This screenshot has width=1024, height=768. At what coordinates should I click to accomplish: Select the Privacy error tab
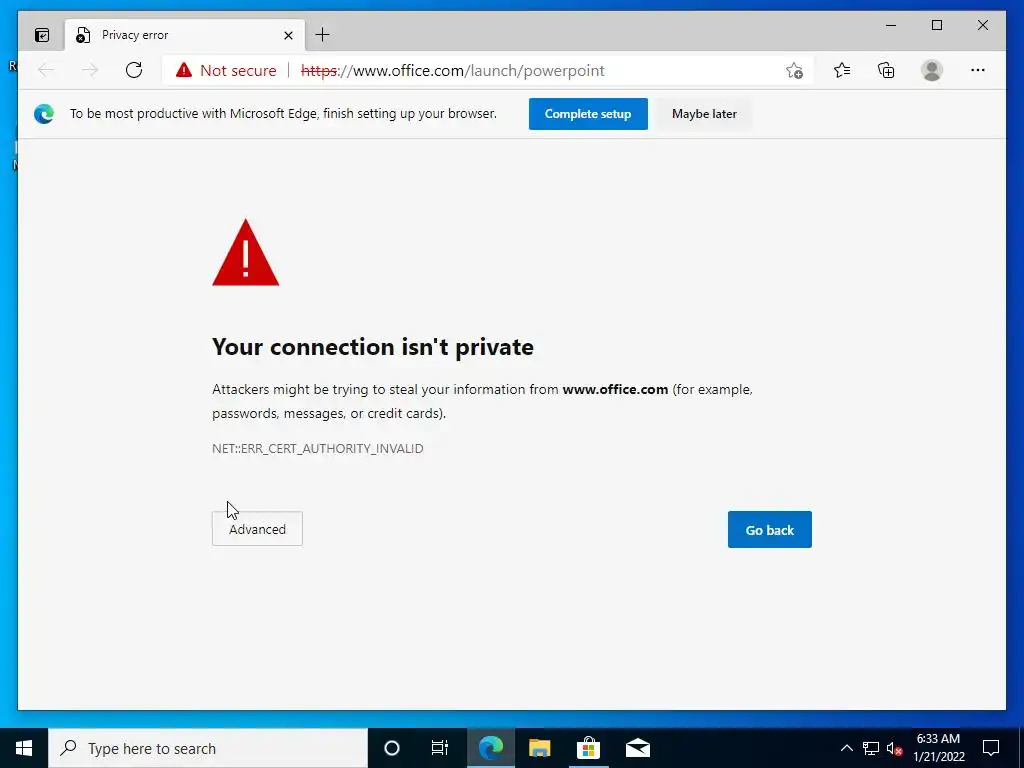pyautogui.click(x=185, y=35)
